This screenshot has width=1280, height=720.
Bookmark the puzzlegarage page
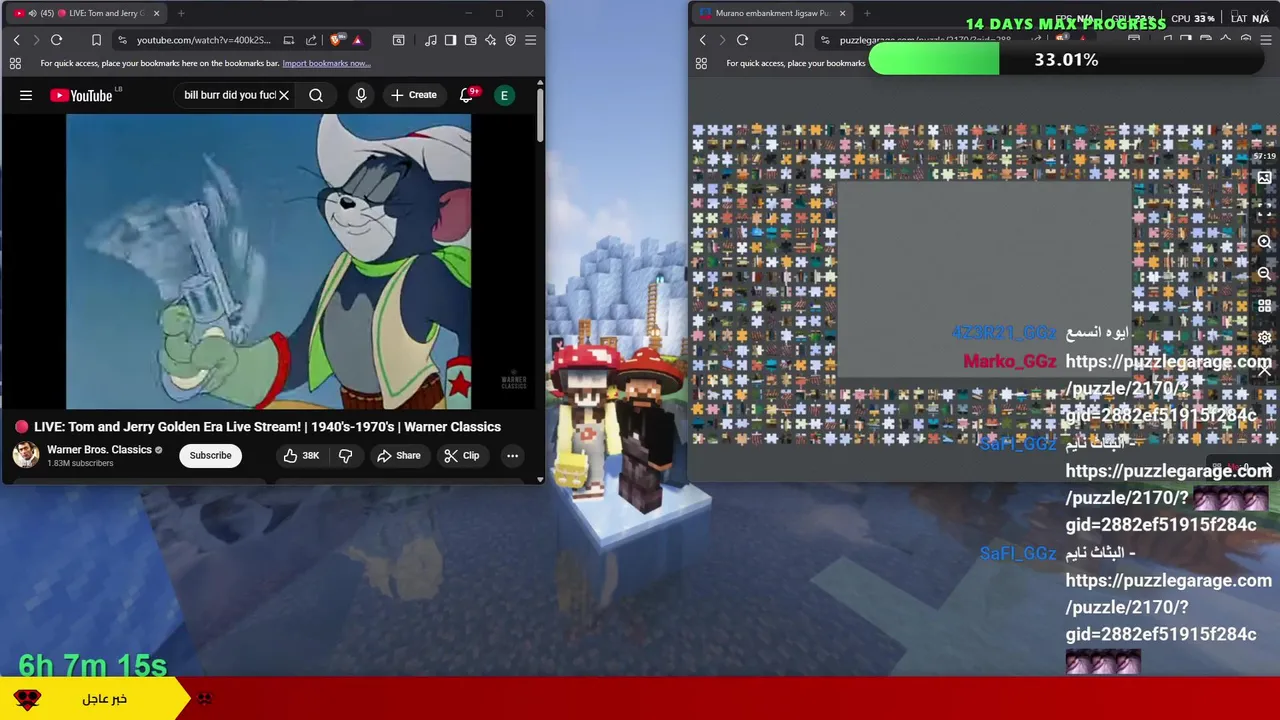(799, 40)
